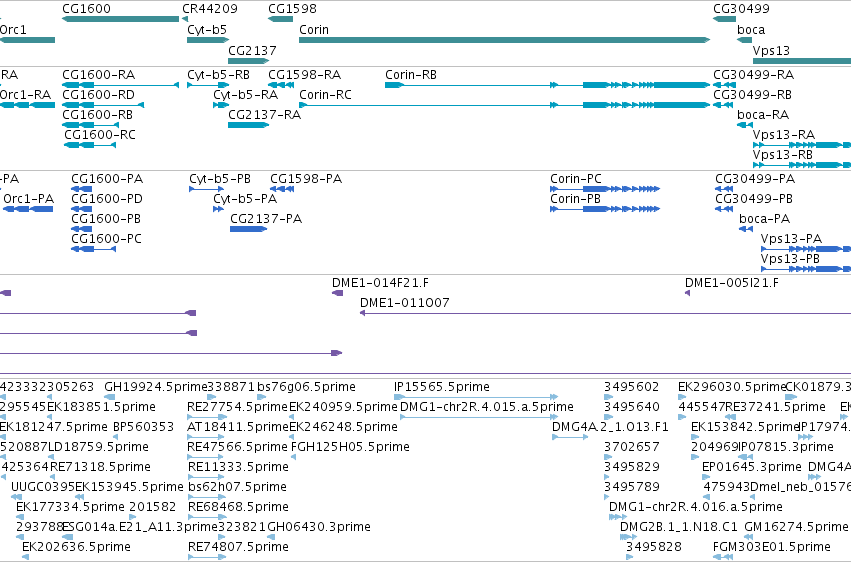Image resolution: width=851 pixels, height=562 pixels.
Task: Click EST RE74807.5prime
Action: (206, 557)
